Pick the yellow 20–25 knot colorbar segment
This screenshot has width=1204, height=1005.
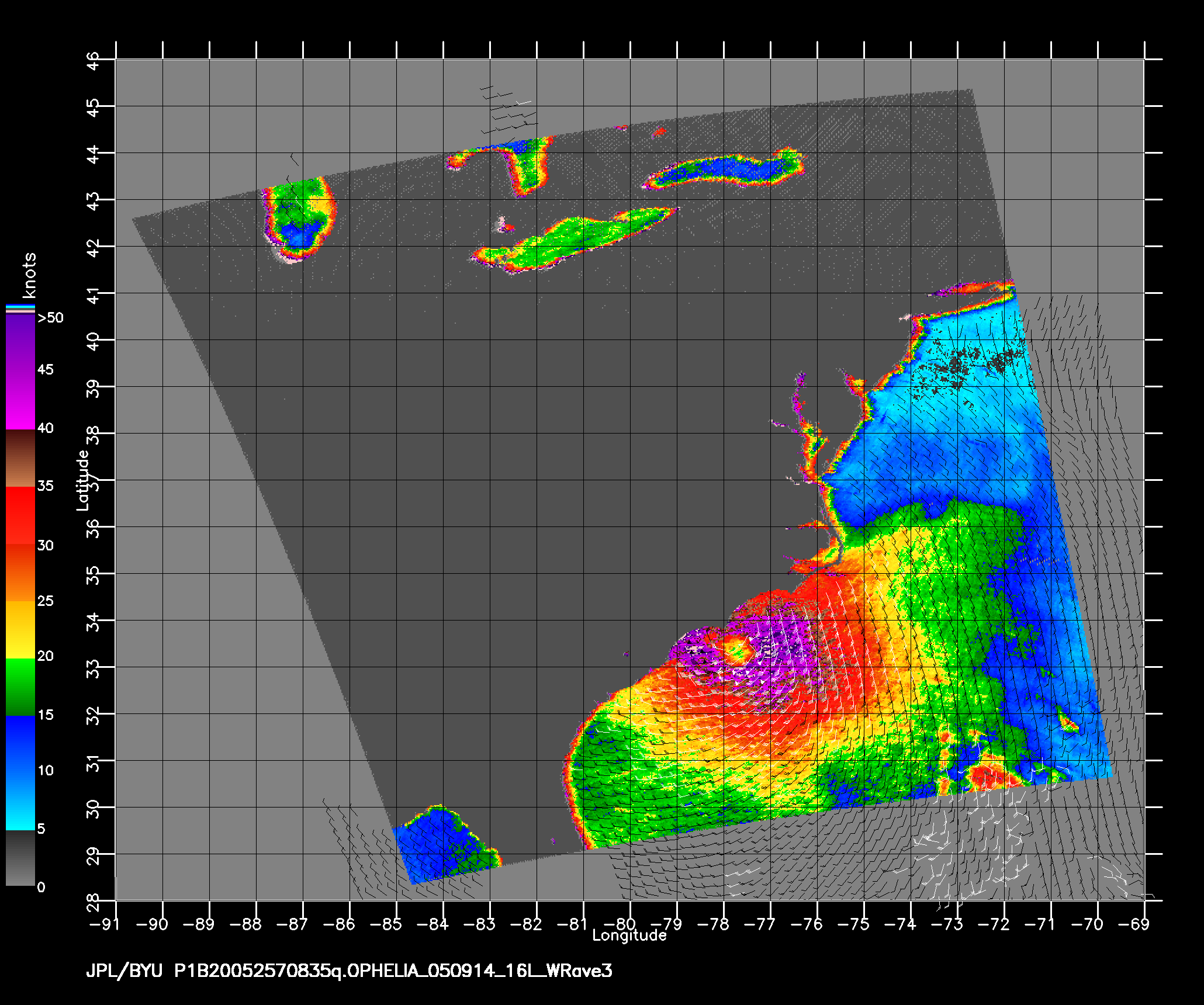point(20,630)
